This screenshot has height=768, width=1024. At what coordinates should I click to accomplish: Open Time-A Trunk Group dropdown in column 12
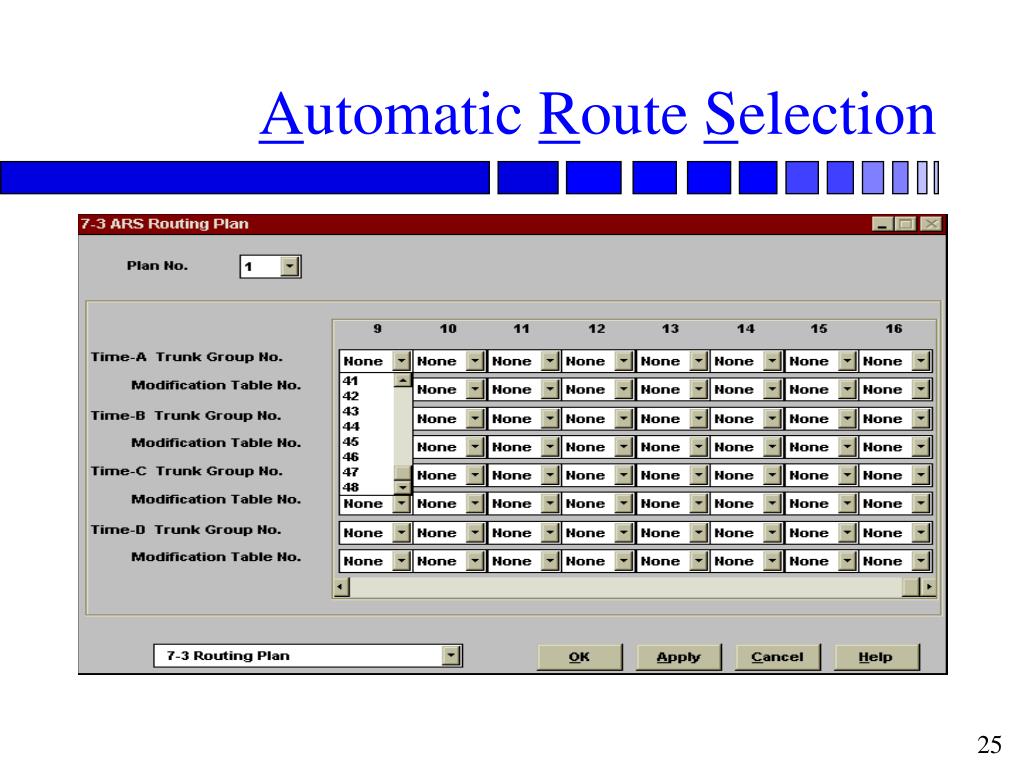pos(624,361)
